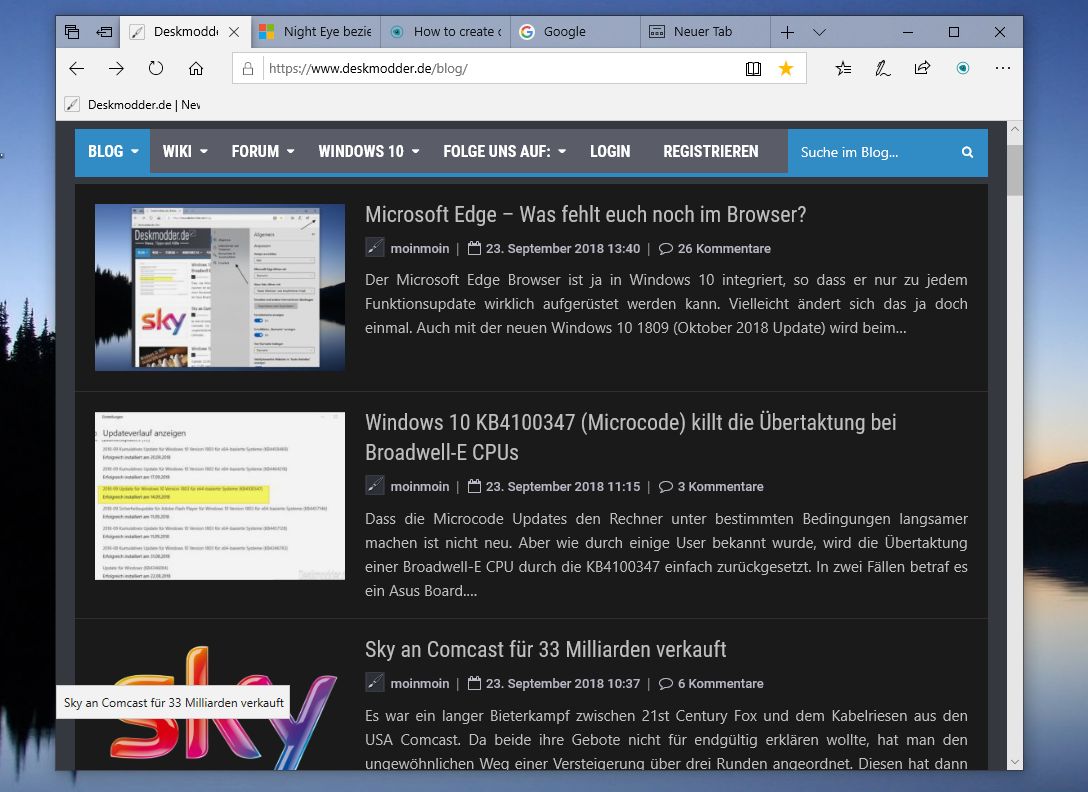Click moinmoin author on Sky article
This screenshot has width=1088, height=792.
419,684
